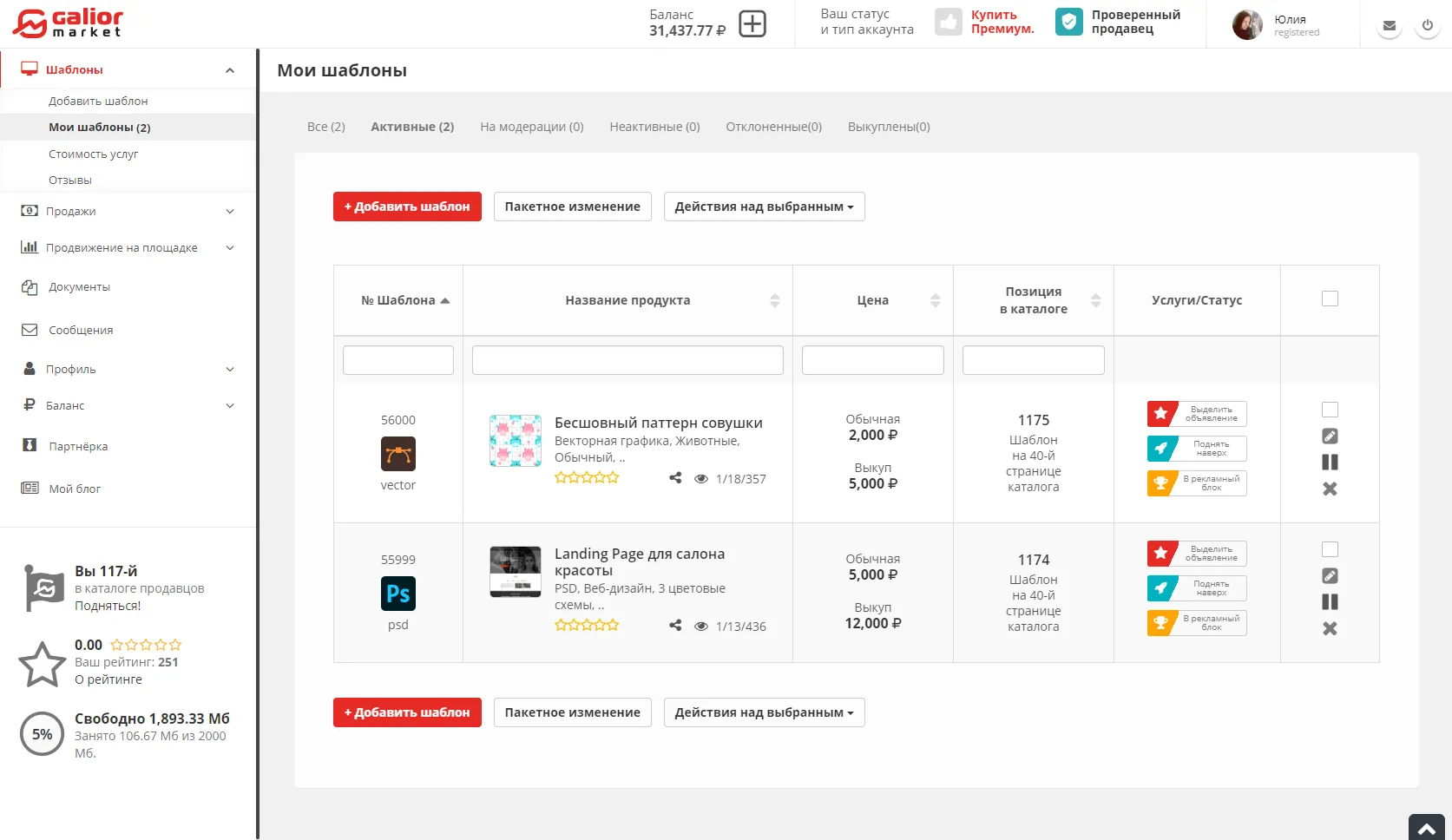Click the product name filter input field

tap(627, 360)
